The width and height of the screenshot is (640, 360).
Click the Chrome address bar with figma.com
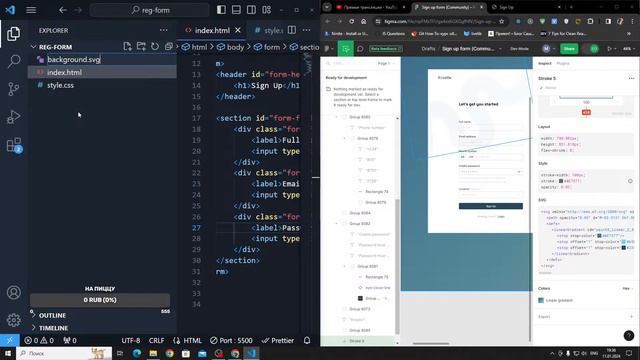point(441,21)
